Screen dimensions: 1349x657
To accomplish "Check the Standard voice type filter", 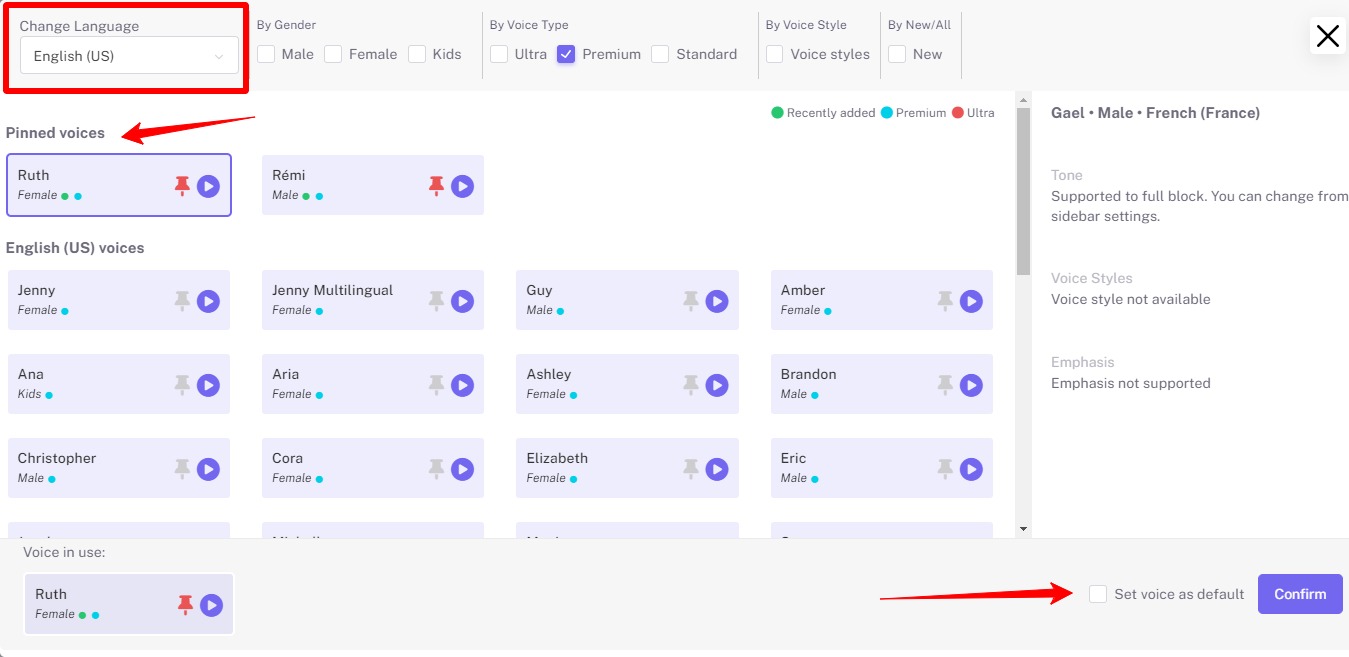I will 660,54.
